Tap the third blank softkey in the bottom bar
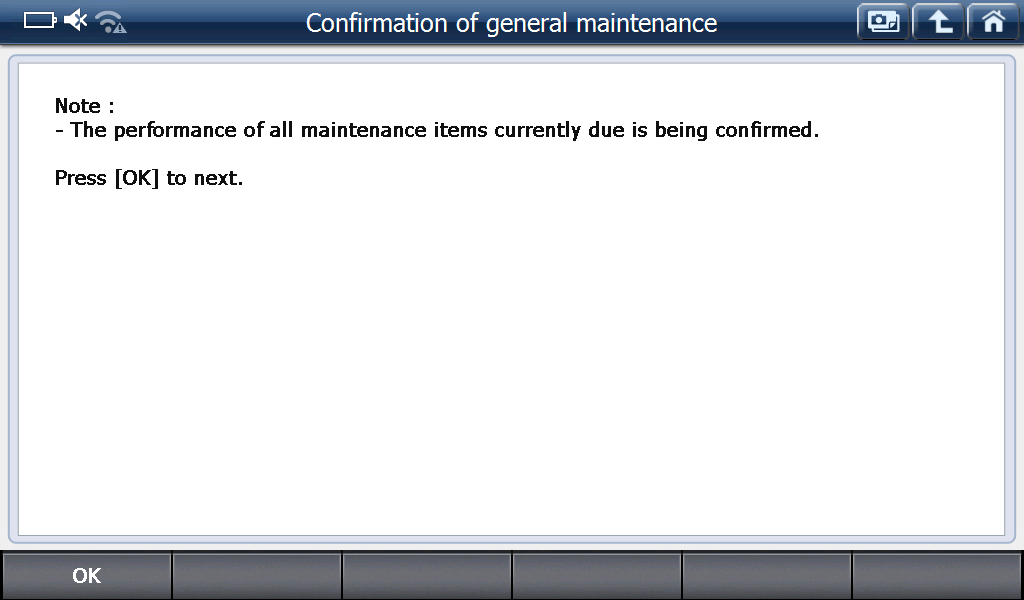 [x=427, y=575]
